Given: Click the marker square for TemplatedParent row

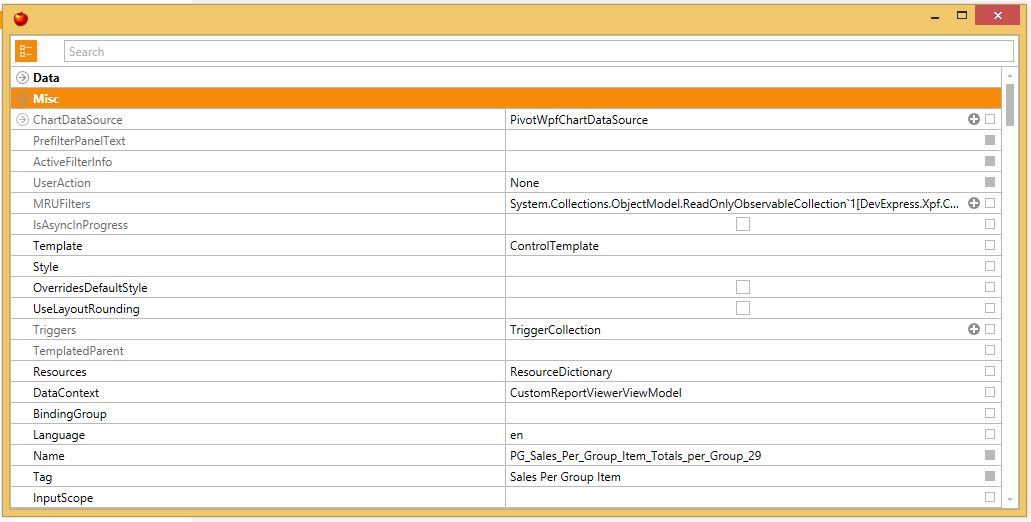Looking at the screenshot, I should click(x=990, y=350).
